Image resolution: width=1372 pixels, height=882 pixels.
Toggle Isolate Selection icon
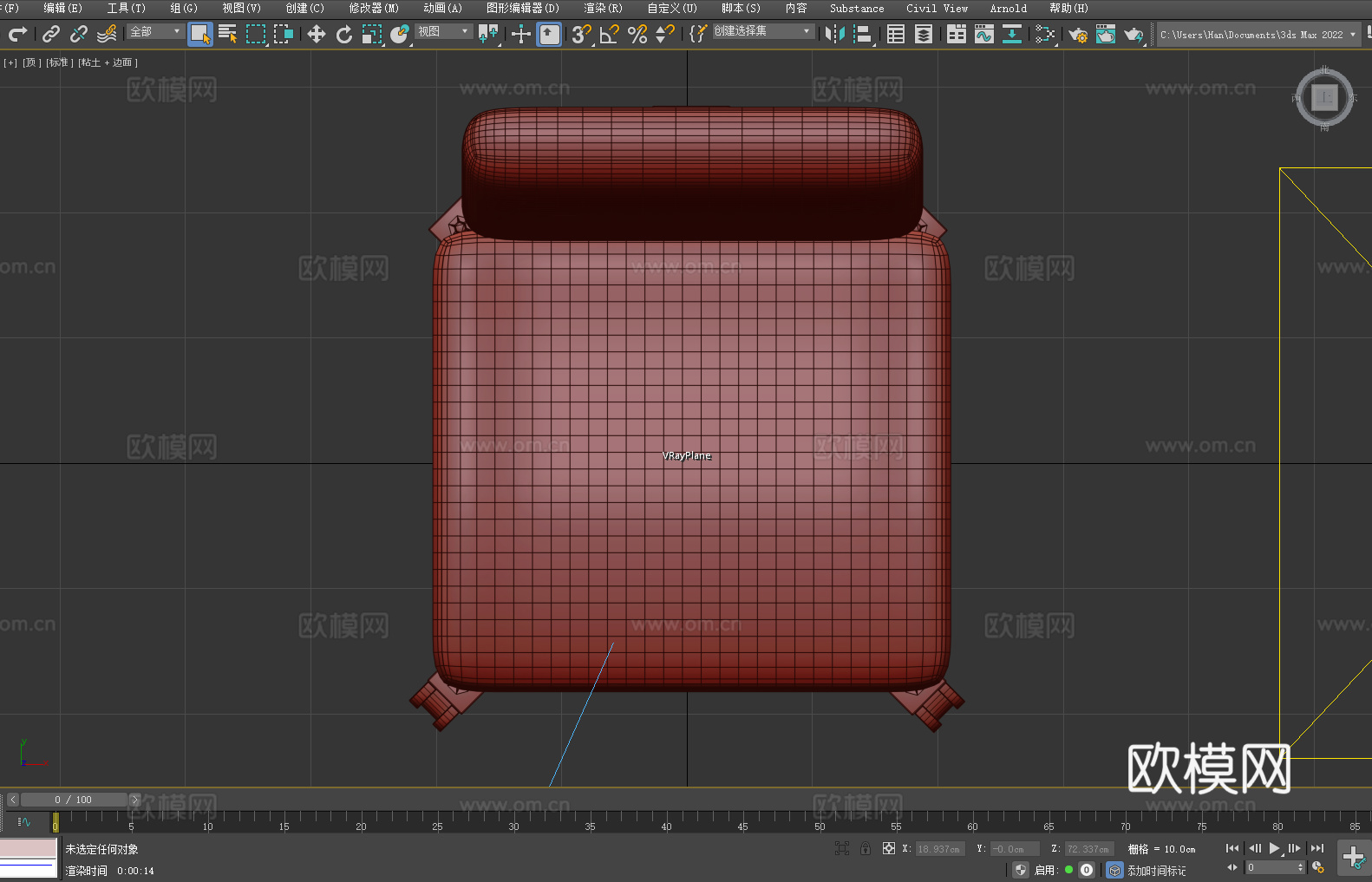[x=842, y=848]
